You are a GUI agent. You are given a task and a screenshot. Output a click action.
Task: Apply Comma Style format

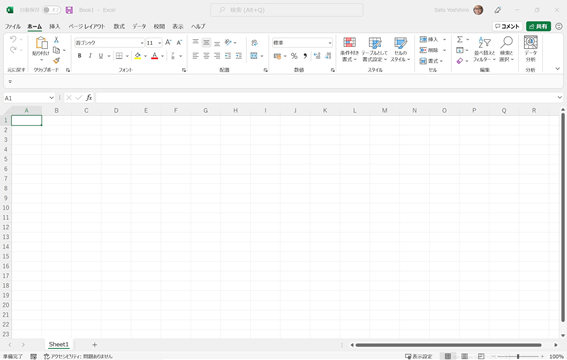305,56
